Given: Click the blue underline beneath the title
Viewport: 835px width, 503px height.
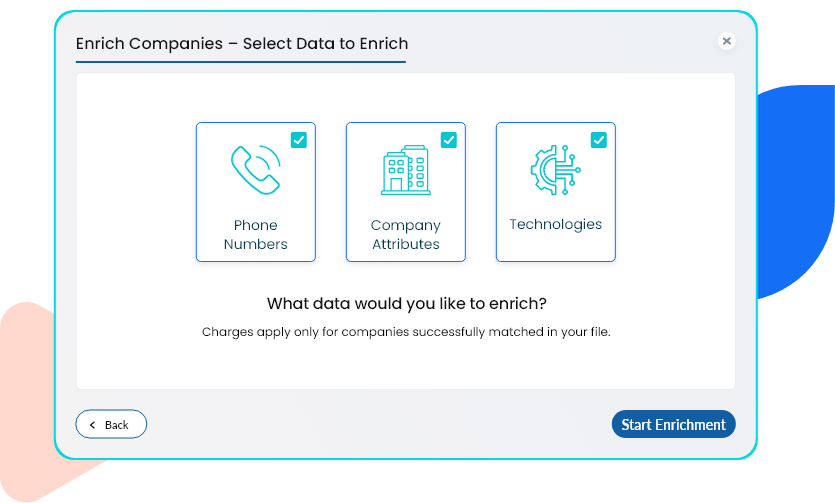Looking at the screenshot, I should (241, 62).
